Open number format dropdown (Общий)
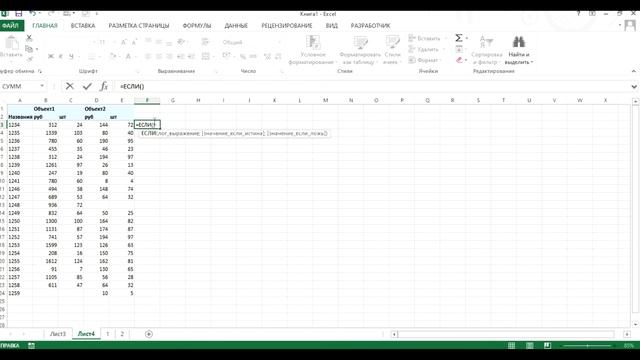This screenshot has width=640, height=360. tap(280, 42)
